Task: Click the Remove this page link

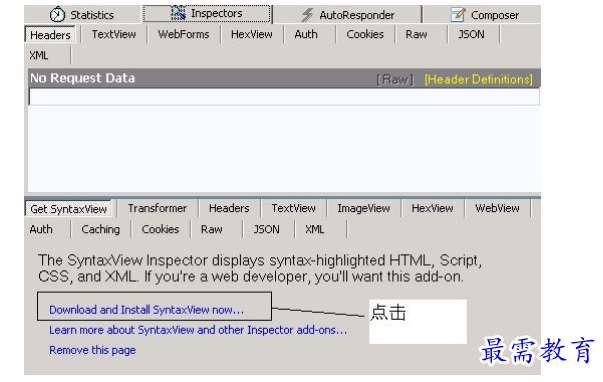Action: click(92, 350)
